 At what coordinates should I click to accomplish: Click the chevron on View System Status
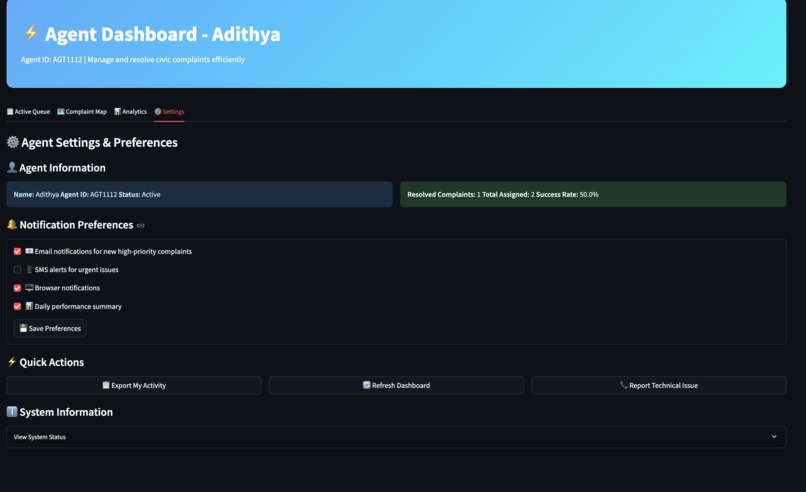774,436
